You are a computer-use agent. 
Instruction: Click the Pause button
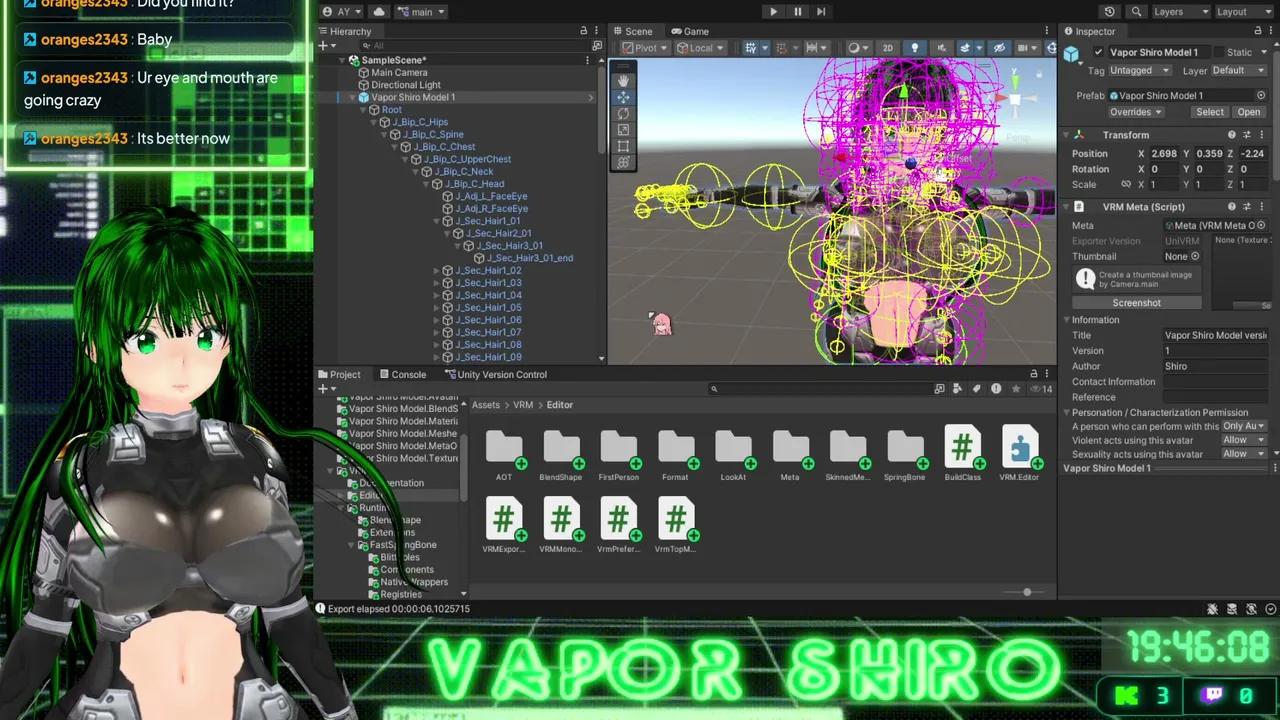tap(797, 12)
